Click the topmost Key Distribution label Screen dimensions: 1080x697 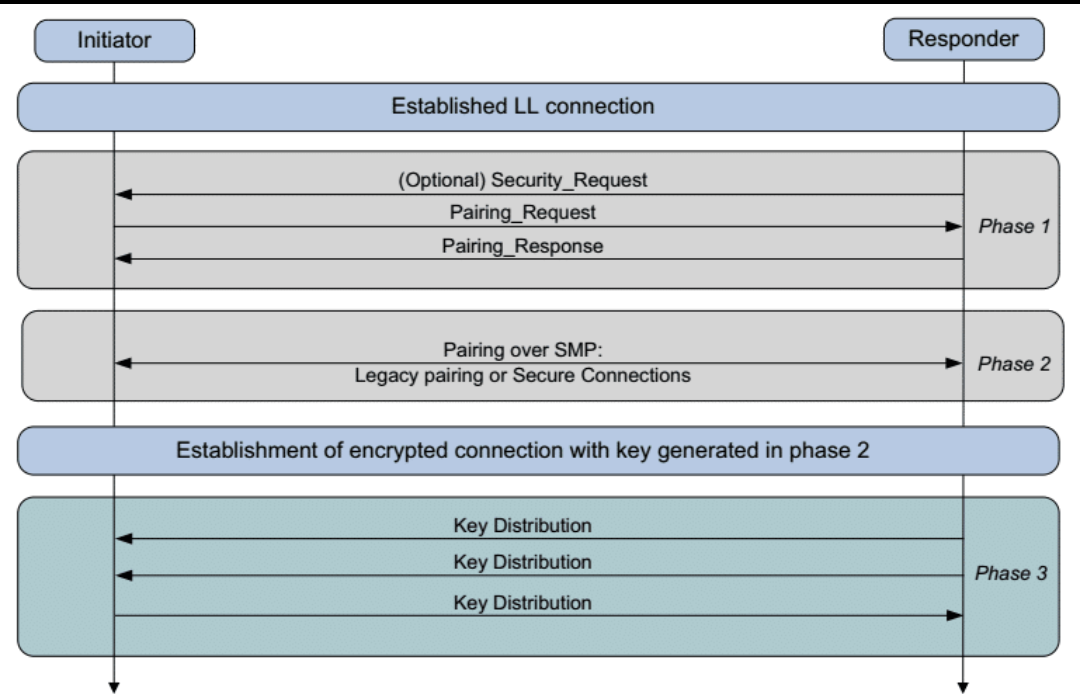(523, 525)
